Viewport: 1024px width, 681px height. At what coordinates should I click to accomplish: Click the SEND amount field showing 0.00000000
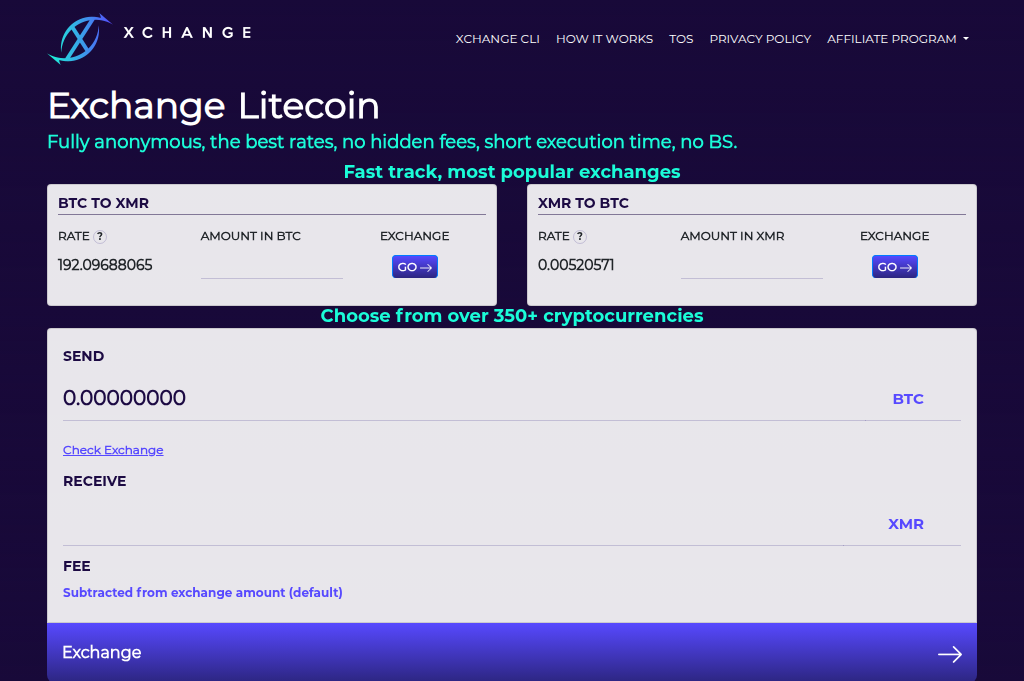point(124,398)
